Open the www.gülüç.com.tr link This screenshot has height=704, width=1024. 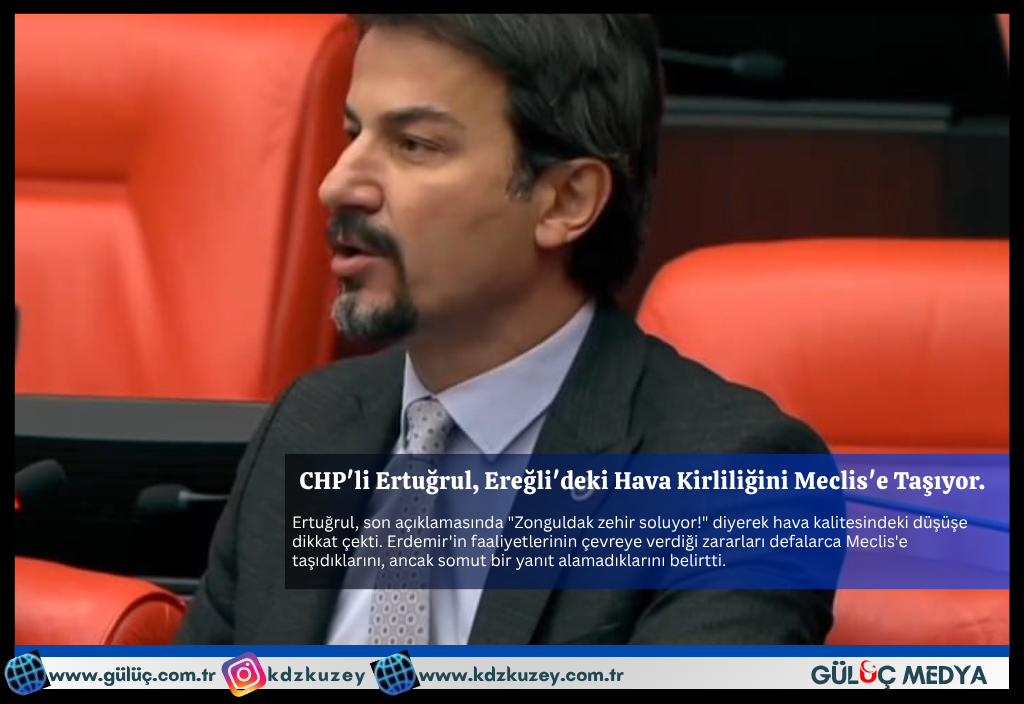[131, 675]
